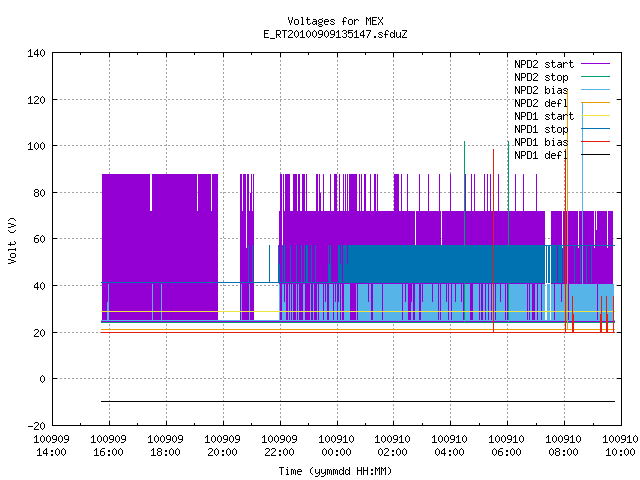Select the filename E_RT20100909135147.sfduZ
This screenshot has height=480, width=640.
[x=335, y=34]
